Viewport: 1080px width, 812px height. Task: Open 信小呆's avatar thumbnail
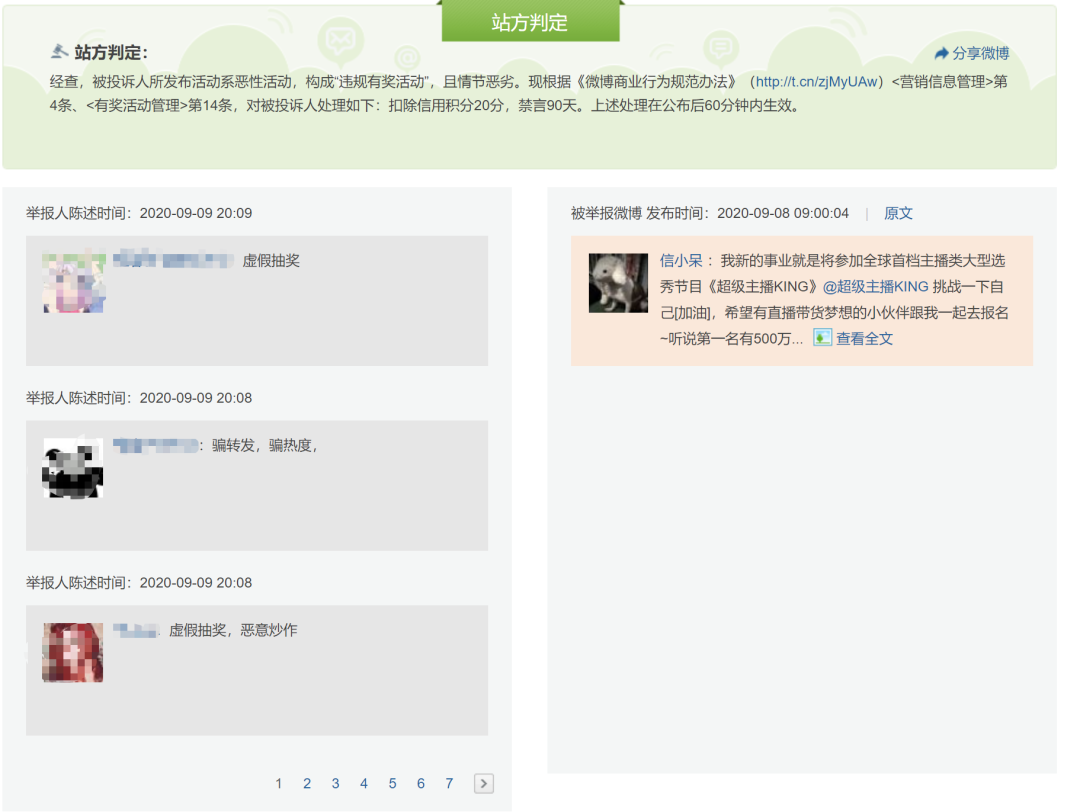point(618,283)
